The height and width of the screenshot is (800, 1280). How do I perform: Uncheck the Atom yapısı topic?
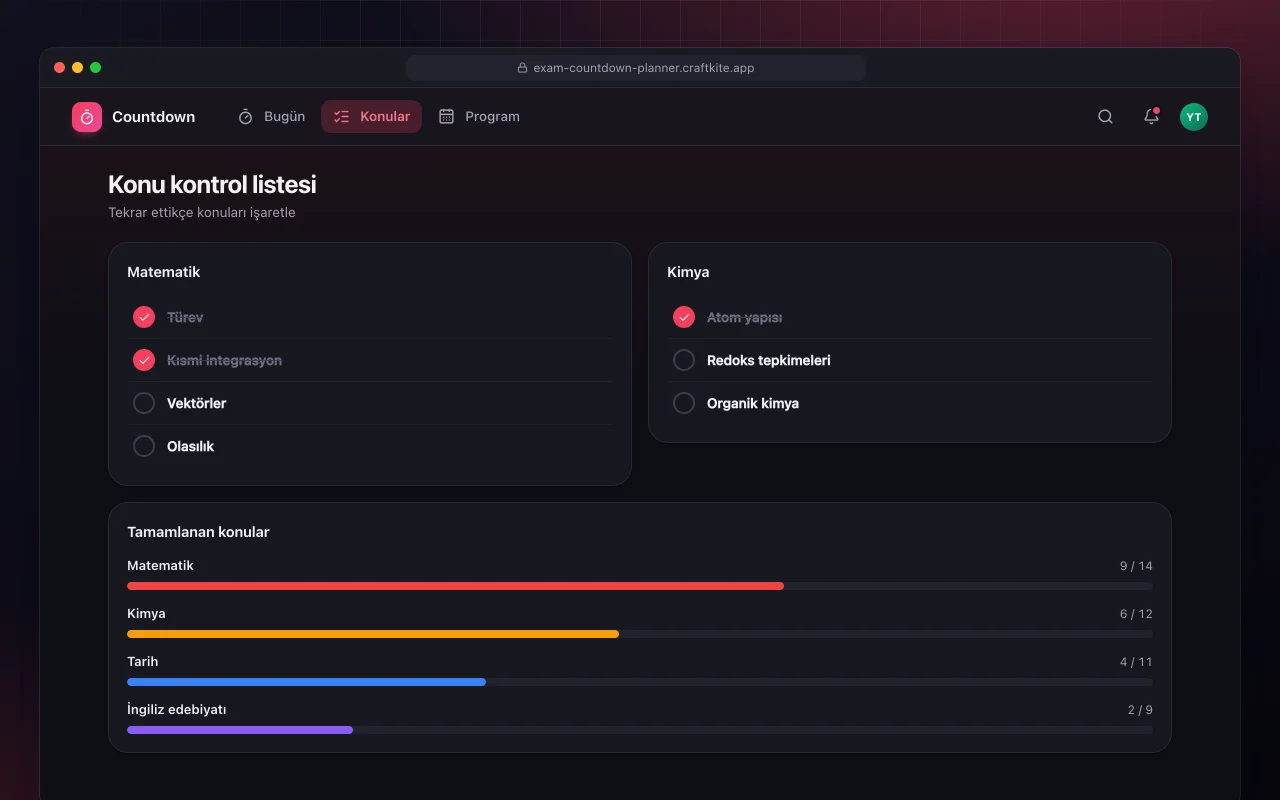(684, 317)
